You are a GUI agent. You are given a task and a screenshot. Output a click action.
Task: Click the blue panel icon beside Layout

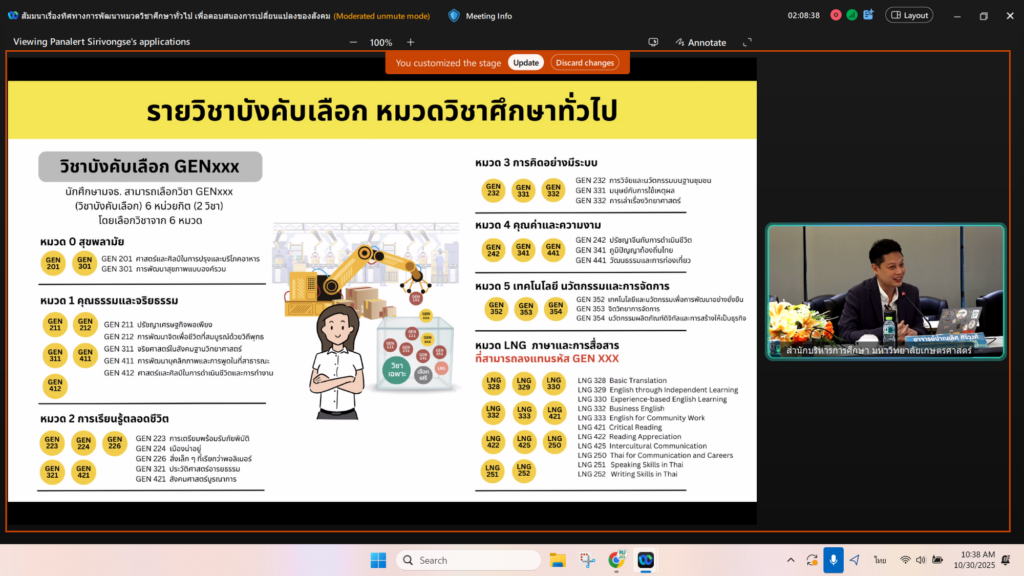click(x=868, y=15)
